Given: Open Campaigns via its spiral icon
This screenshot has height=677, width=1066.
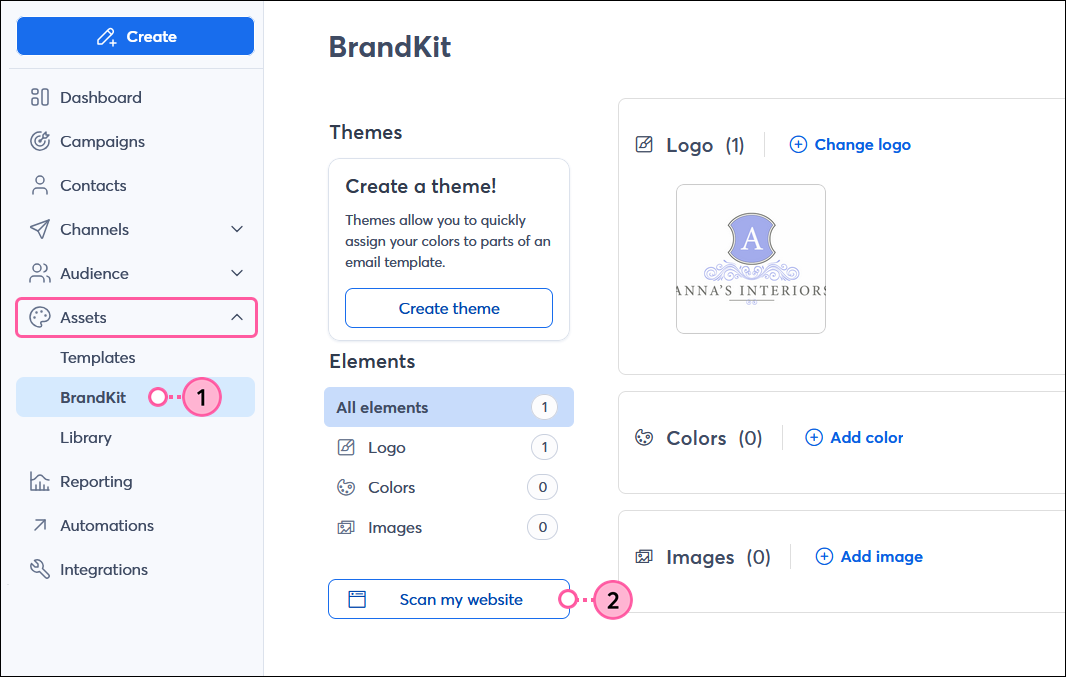Looking at the screenshot, I should pyautogui.click(x=40, y=141).
